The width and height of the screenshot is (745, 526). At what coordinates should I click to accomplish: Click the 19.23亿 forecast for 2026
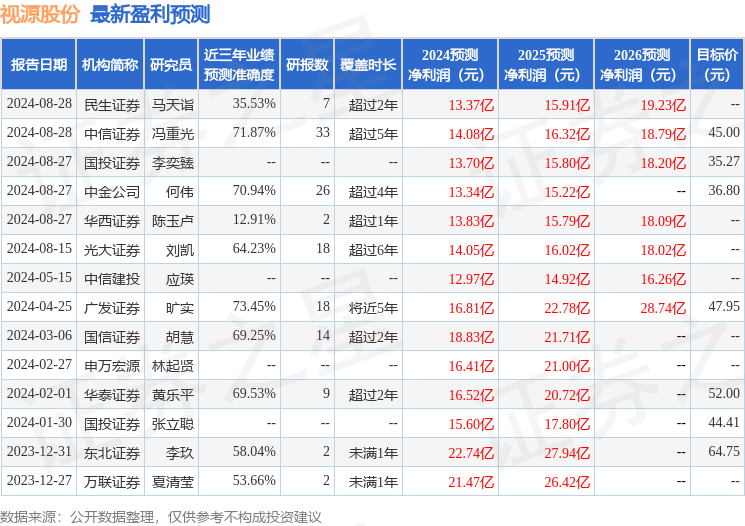click(x=663, y=105)
